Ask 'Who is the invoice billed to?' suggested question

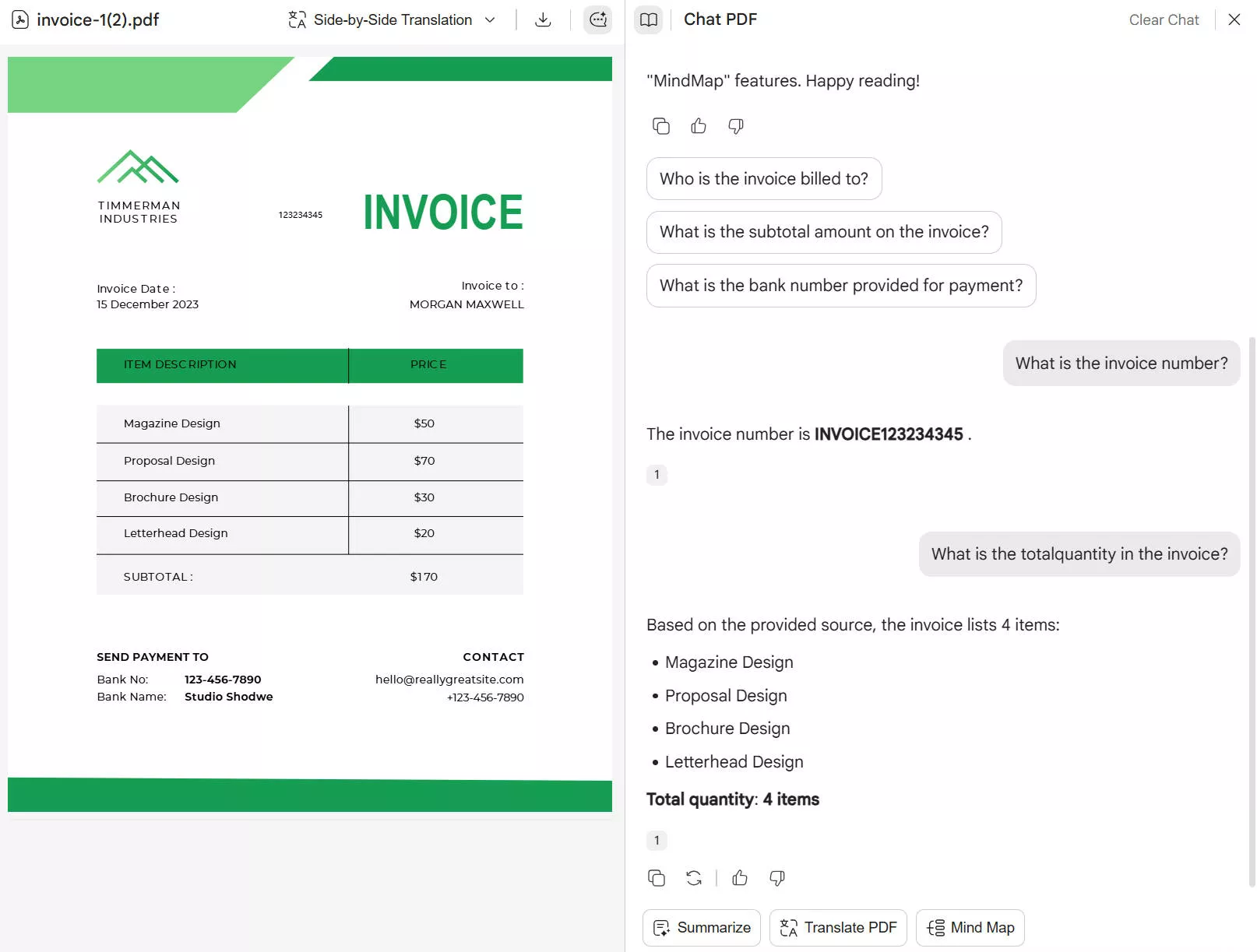[x=763, y=178]
